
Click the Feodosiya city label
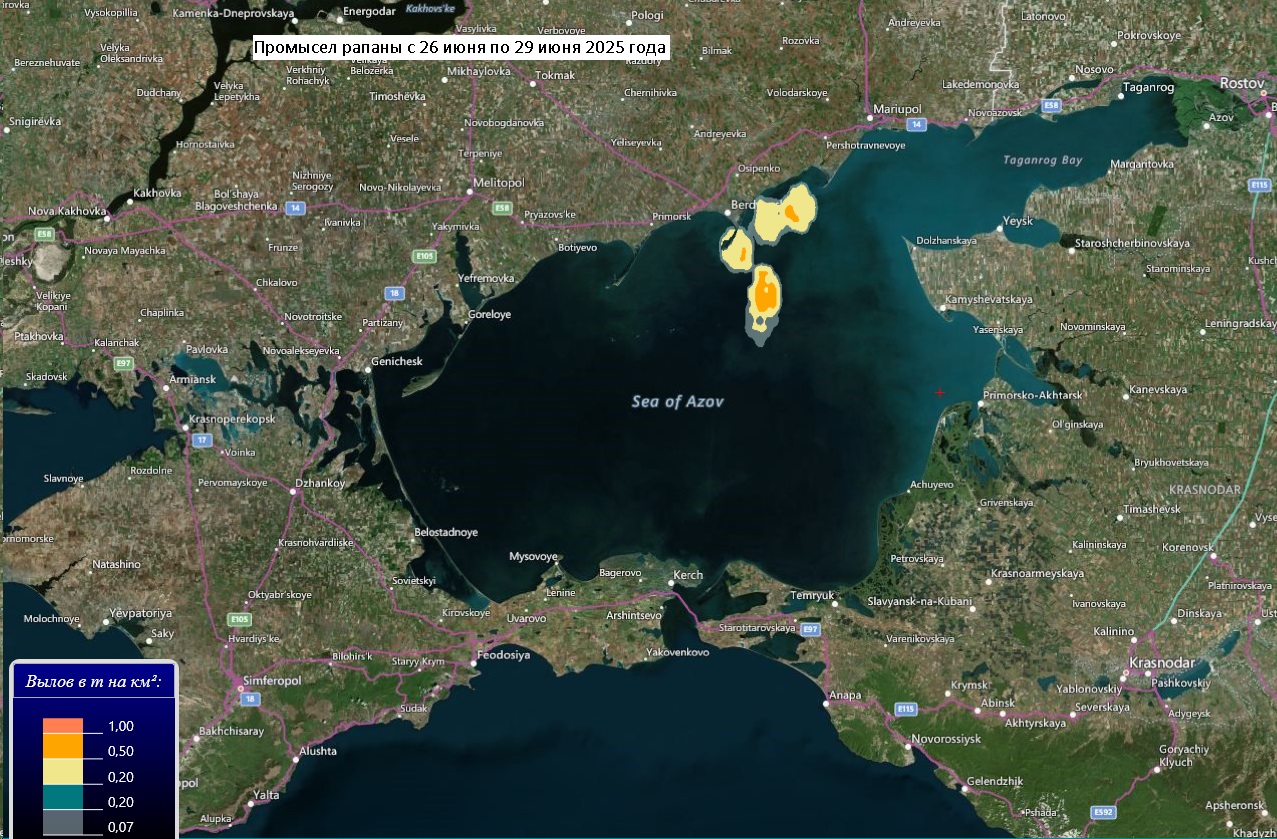(x=504, y=655)
